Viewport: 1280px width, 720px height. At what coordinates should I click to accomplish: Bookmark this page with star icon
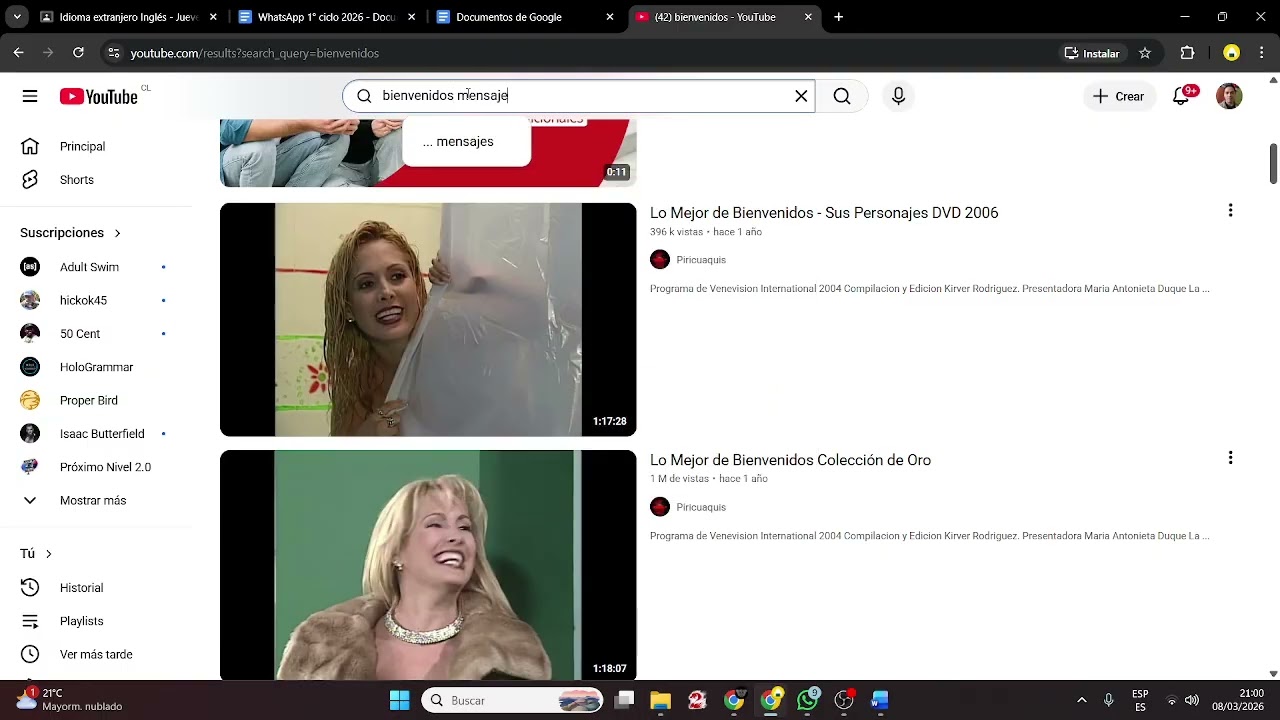point(1145,53)
